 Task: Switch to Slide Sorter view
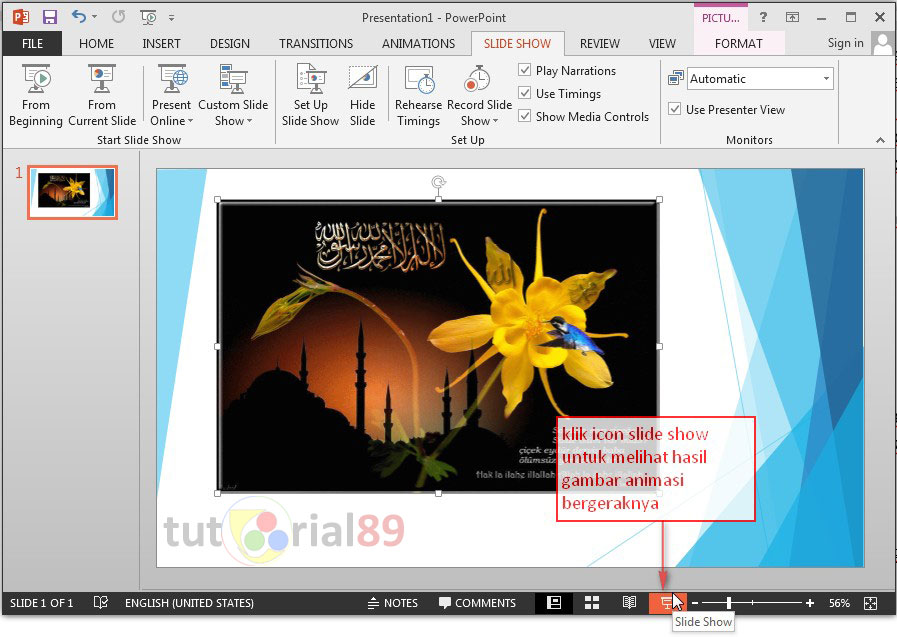click(592, 603)
